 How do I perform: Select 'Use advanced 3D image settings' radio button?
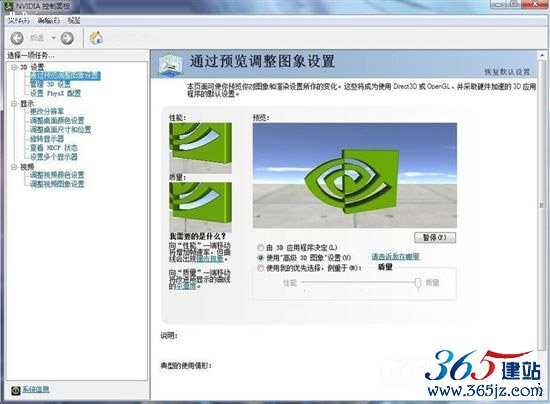260,258
